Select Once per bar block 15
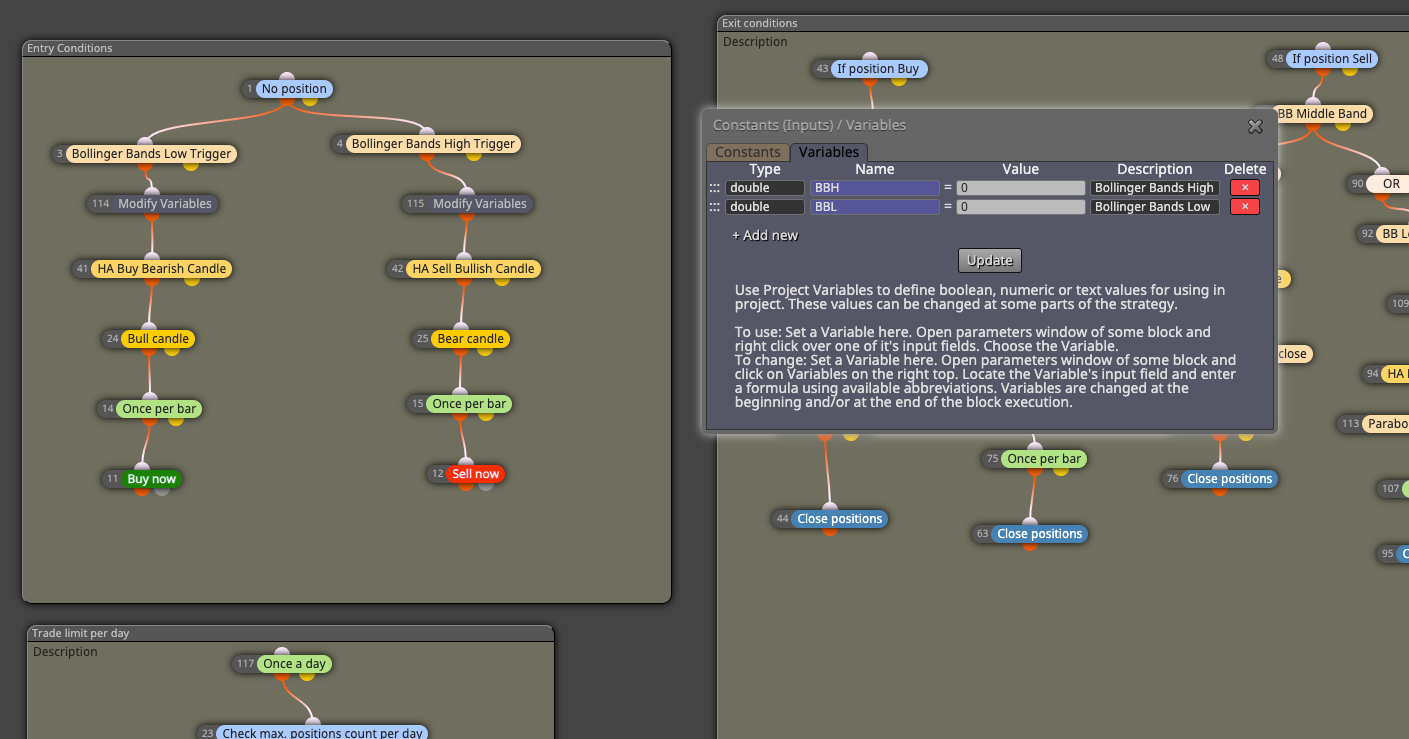 (469, 404)
